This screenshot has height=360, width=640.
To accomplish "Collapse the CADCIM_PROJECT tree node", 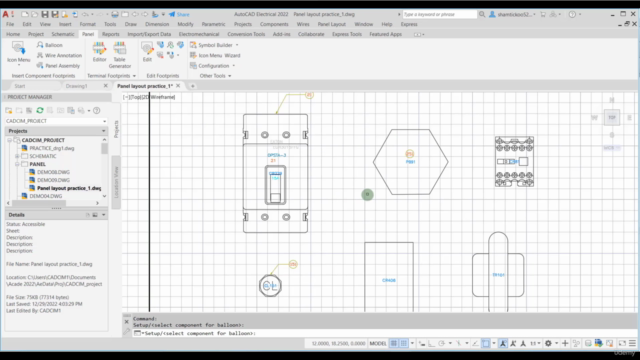I will click(9, 140).
